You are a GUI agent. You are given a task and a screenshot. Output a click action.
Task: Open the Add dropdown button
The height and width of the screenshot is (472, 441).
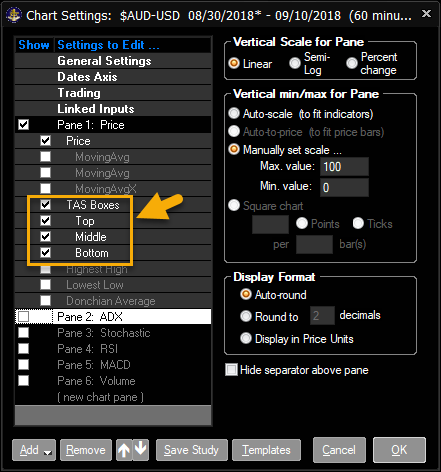(34, 450)
